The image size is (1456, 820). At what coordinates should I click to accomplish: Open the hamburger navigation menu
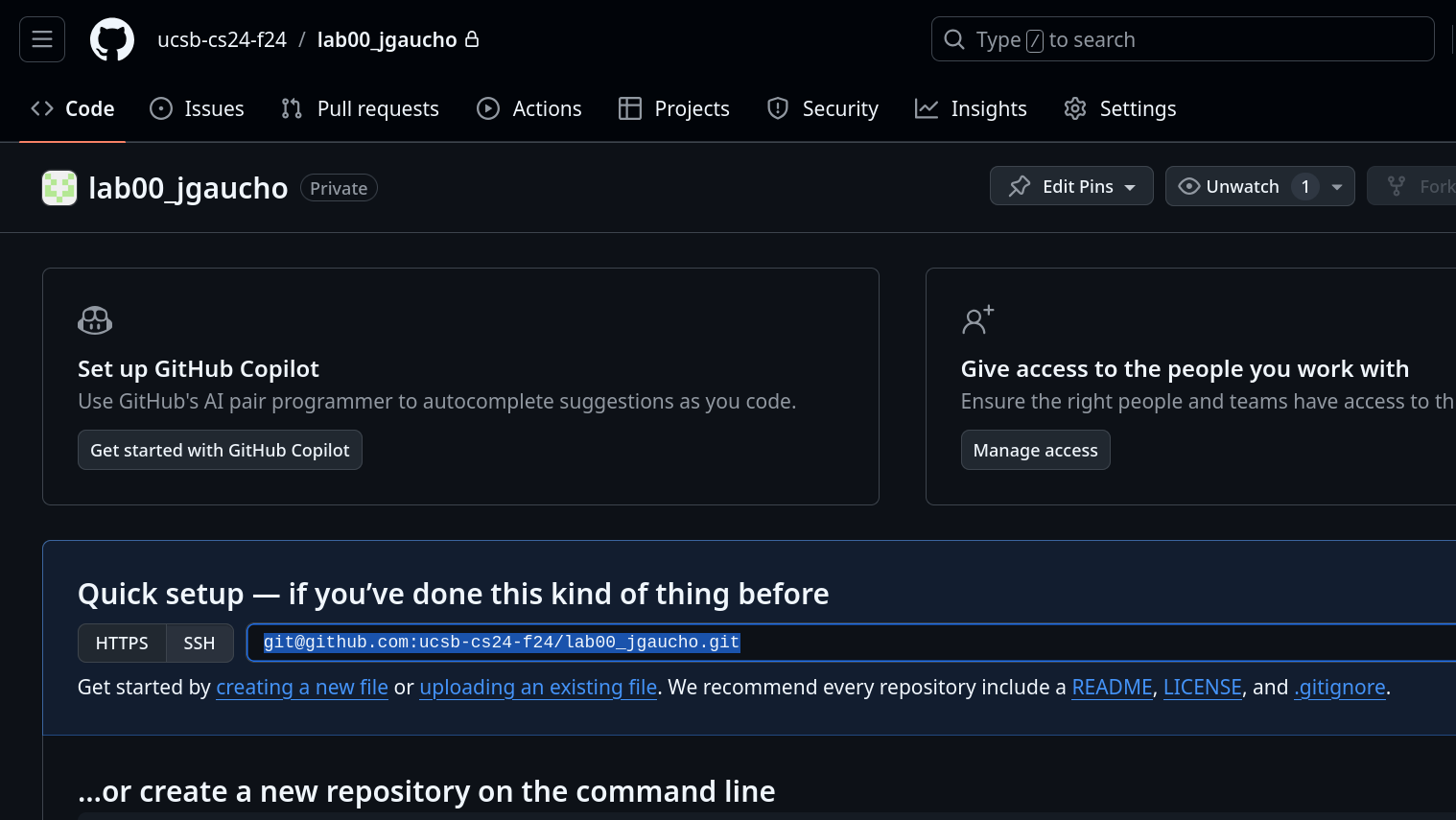[x=42, y=39]
